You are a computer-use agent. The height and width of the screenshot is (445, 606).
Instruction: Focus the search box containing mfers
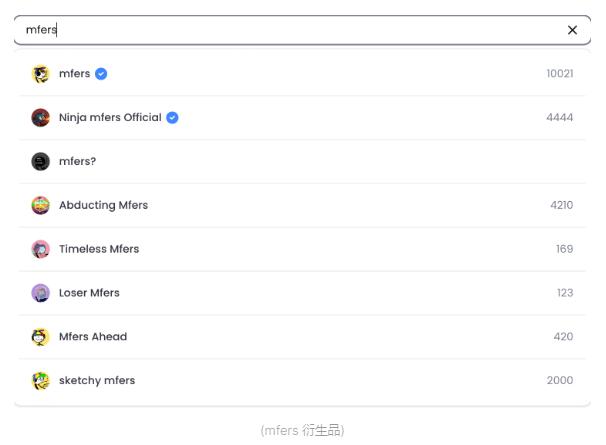click(x=290, y=30)
